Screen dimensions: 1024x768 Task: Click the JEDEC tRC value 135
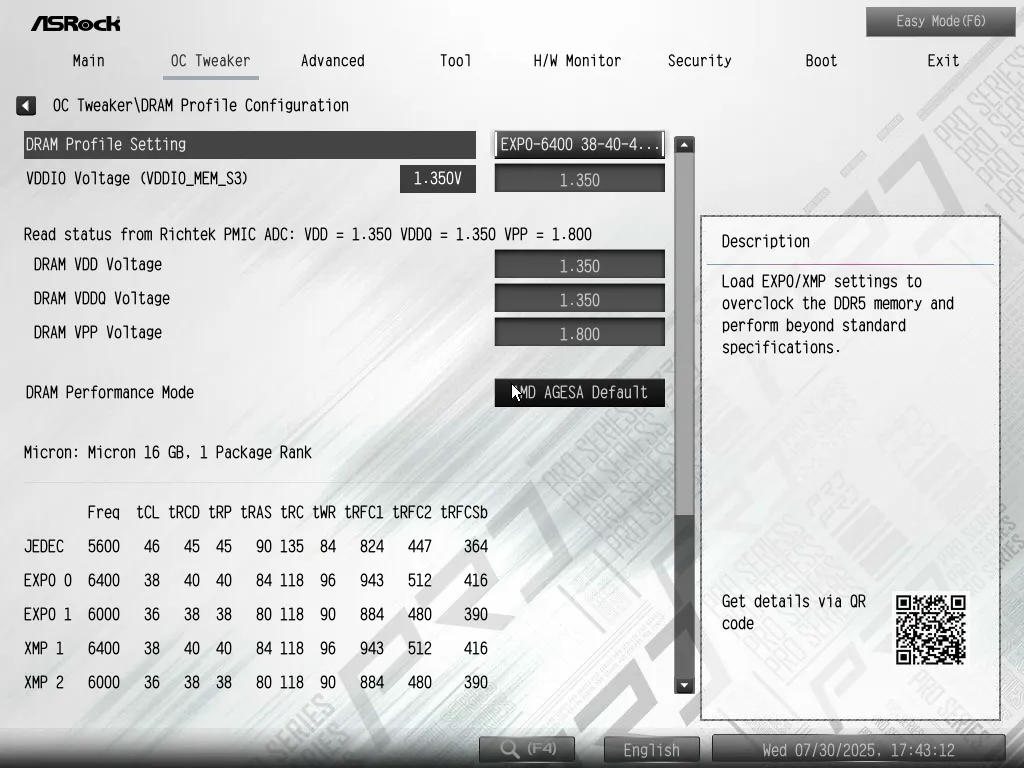[x=292, y=546]
